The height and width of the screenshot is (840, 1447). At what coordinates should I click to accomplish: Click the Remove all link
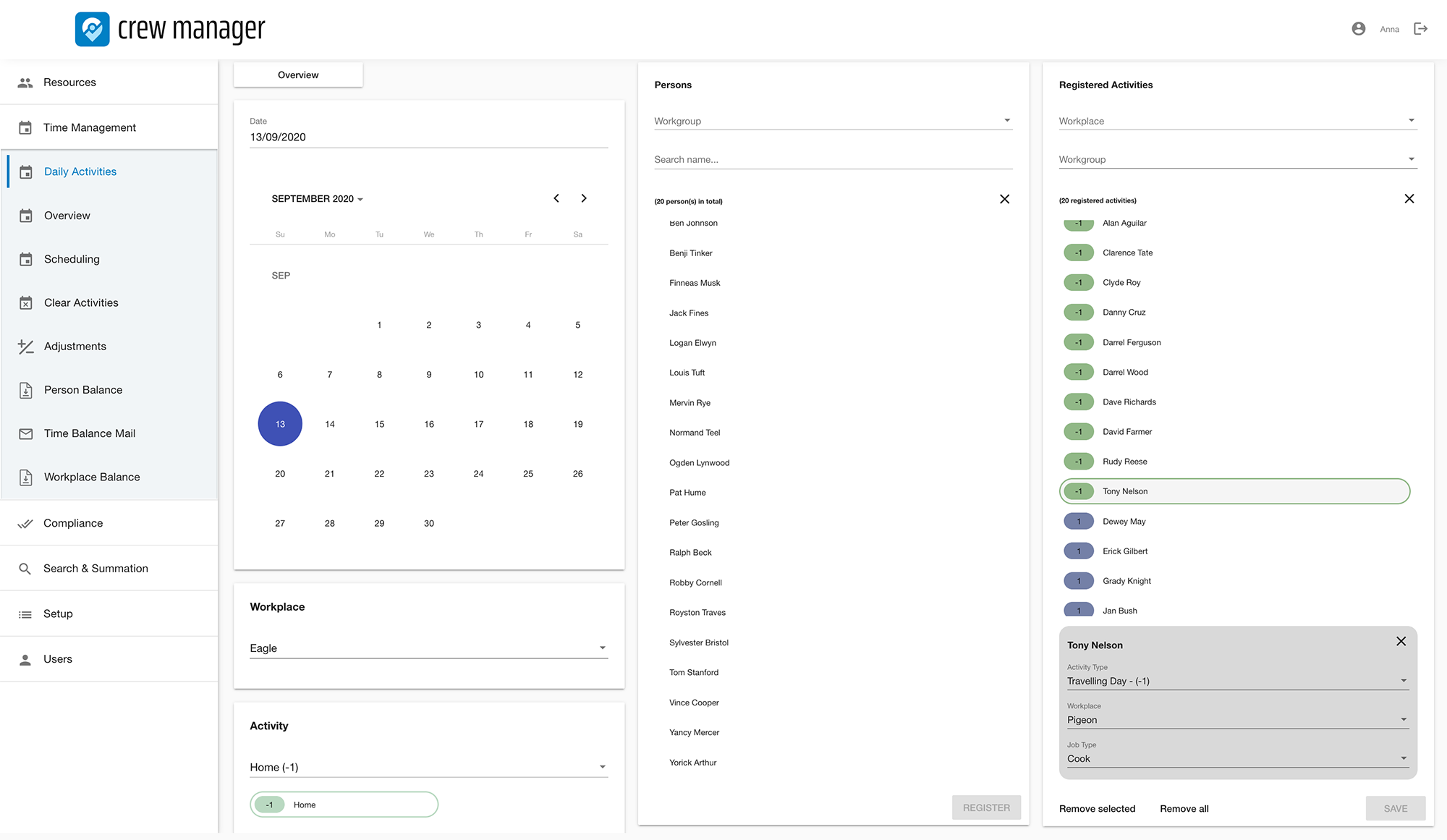(x=1184, y=809)
